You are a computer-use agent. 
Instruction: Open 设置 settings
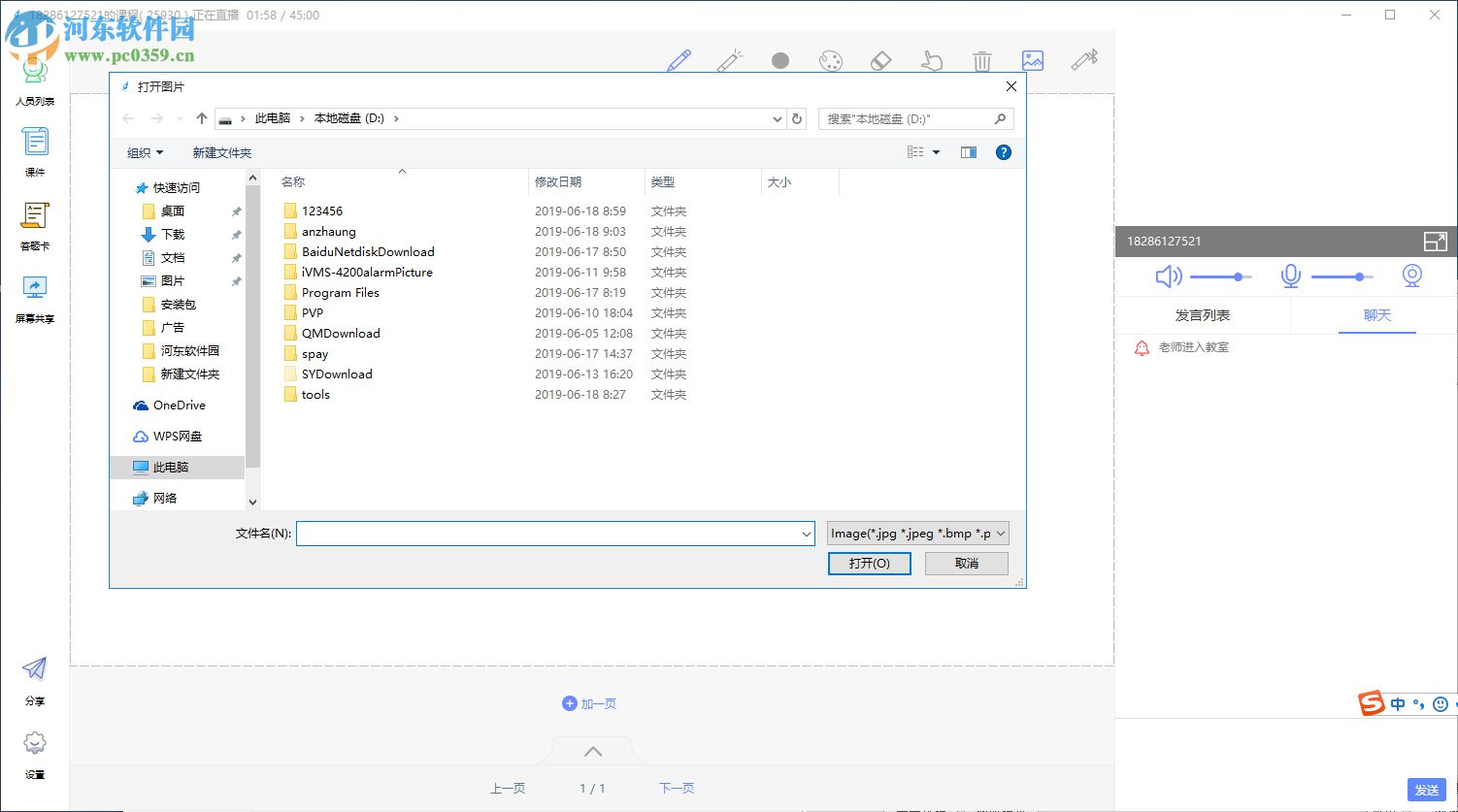(x=35, y=755)
